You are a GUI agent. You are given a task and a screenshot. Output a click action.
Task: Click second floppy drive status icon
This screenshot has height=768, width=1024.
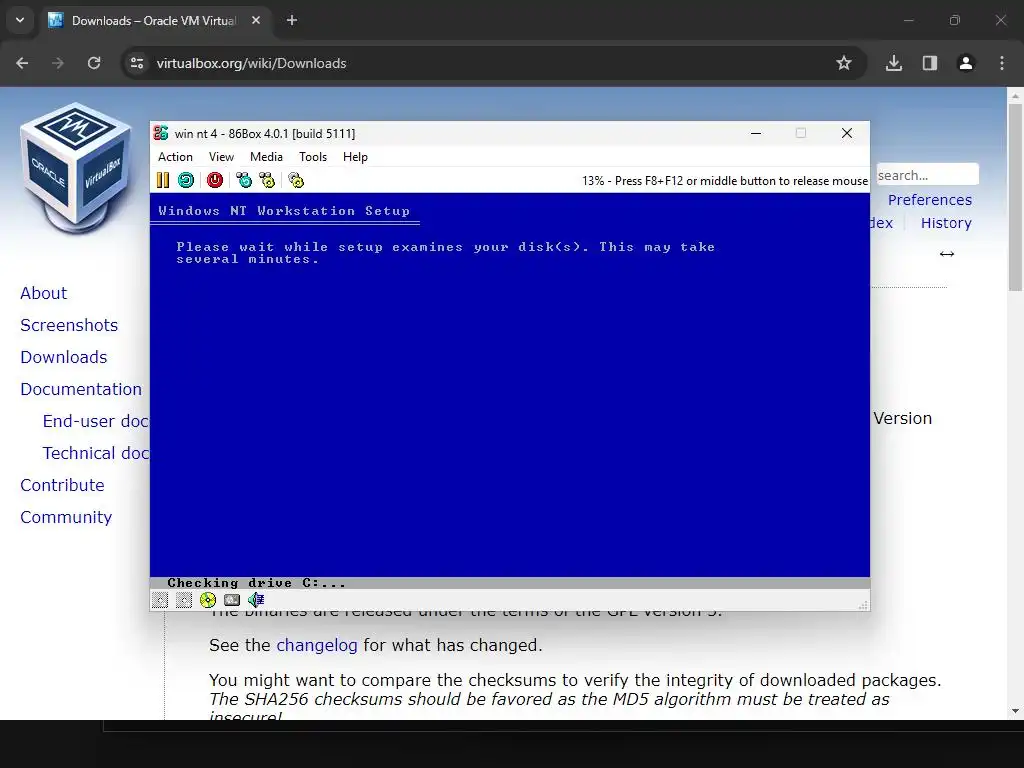(x=184, y=600)
